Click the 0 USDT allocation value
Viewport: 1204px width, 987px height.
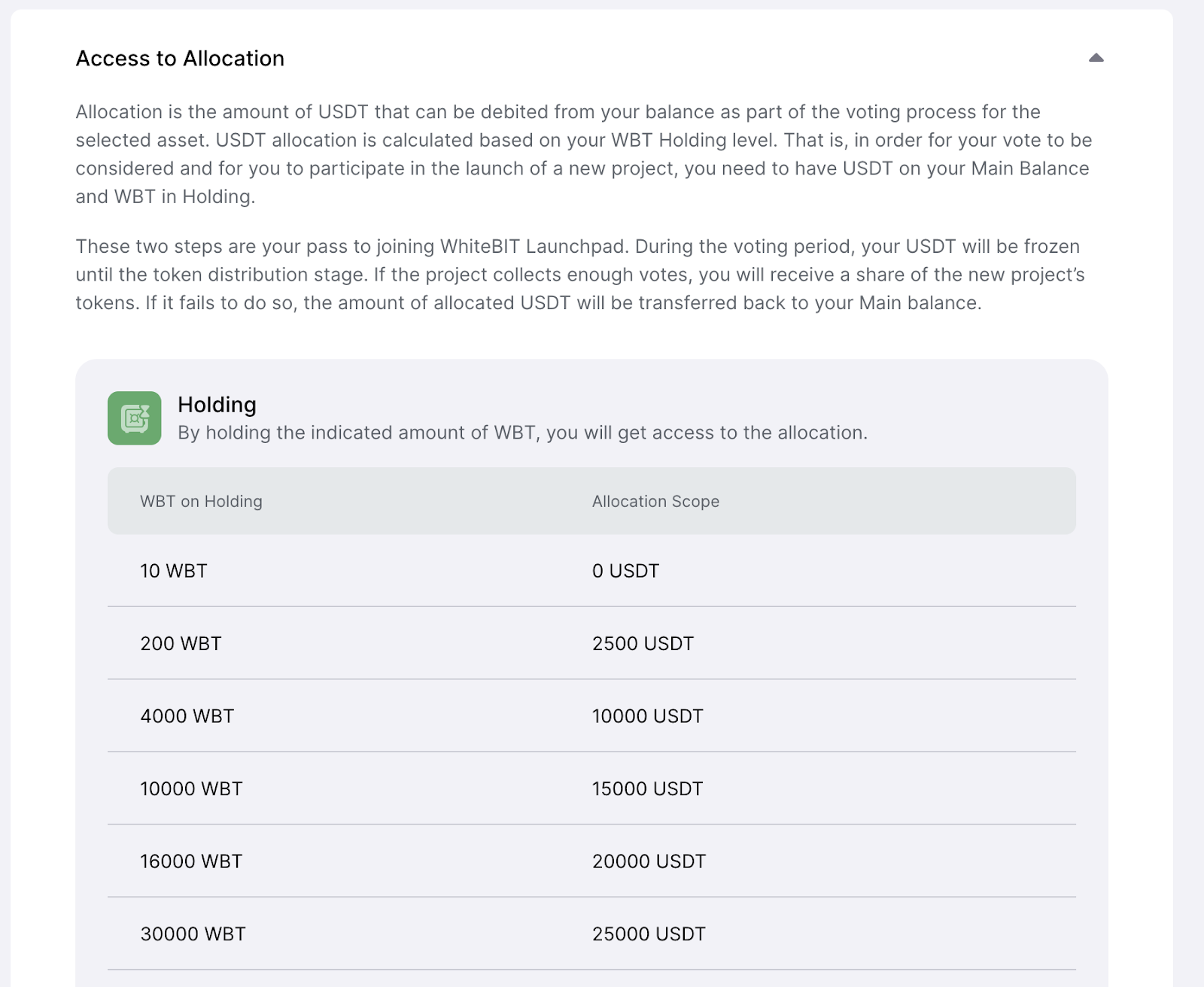[625, 571]
